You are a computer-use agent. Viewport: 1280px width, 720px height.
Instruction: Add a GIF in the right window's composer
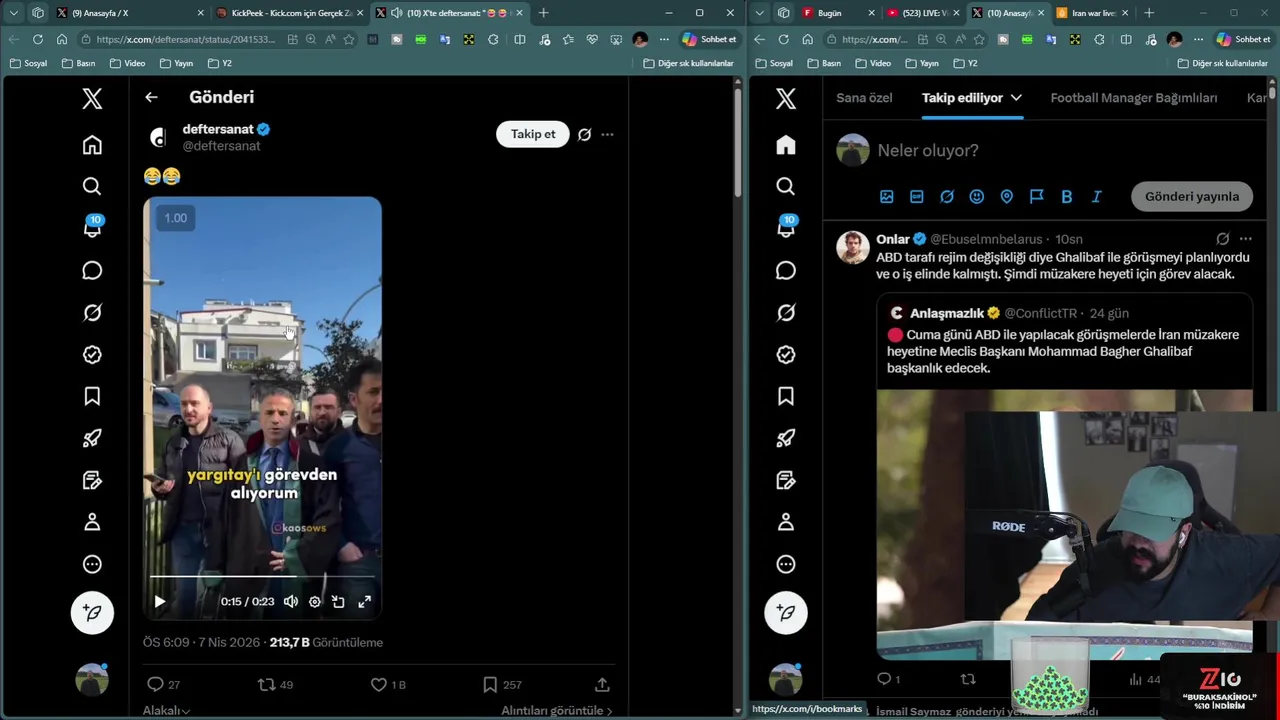916,196
